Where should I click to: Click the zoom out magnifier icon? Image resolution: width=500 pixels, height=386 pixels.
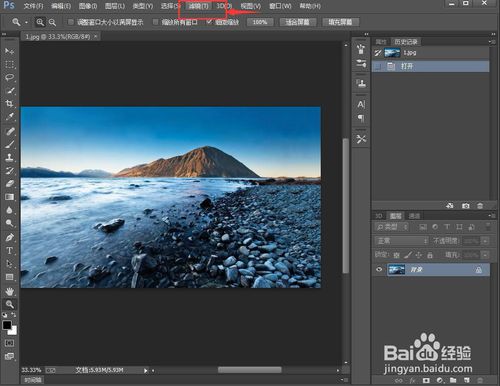coord(52,22)
